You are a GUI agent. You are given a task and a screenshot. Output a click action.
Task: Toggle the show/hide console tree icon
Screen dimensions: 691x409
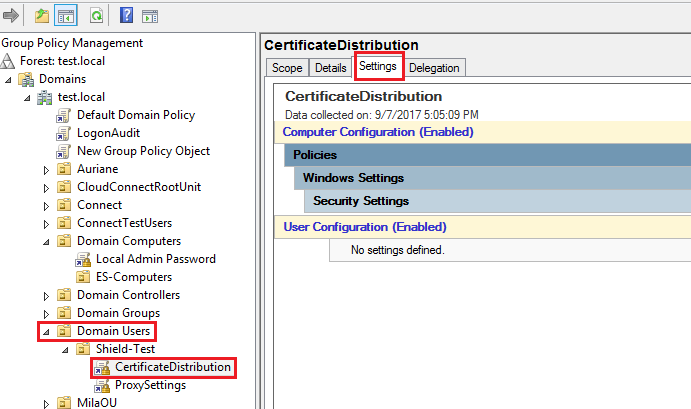click(65, 16)
